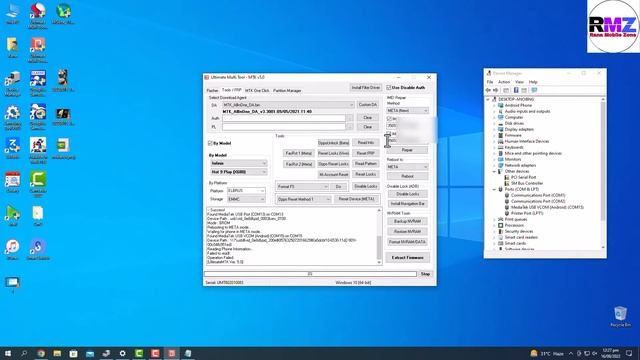This screenshot has width=640, height=360.
Task: Click Back arrow in Device Manager toolbar
Action: tap(488, 90)
